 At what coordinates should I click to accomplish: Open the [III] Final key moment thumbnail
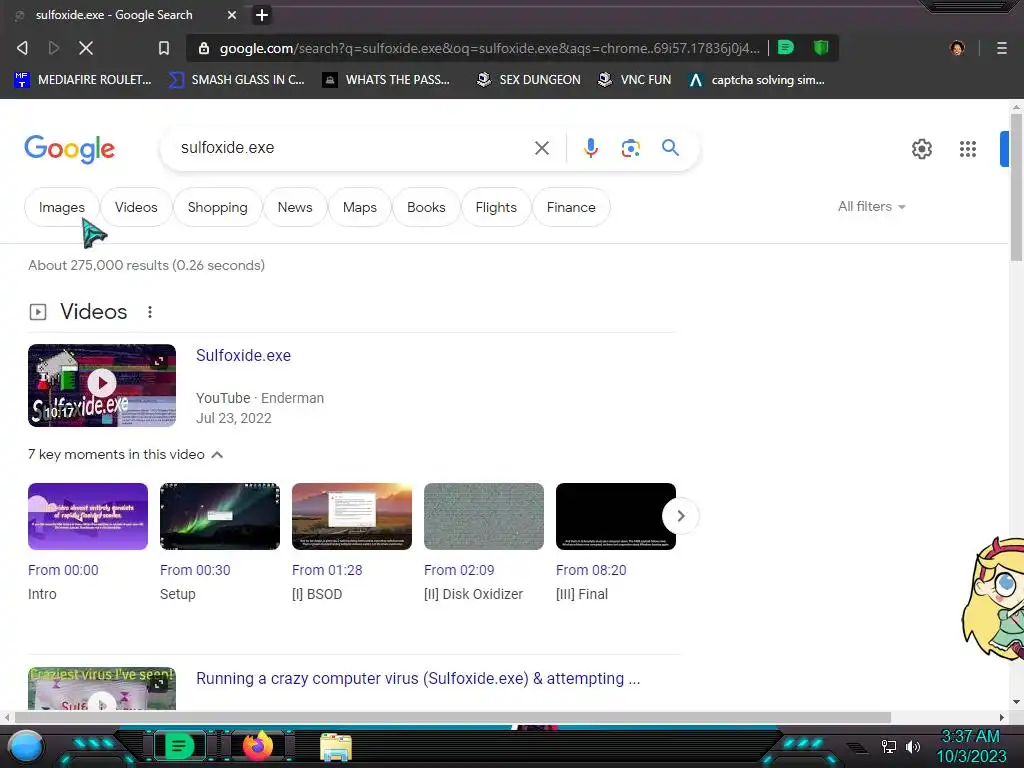click(x=615, y=517)
